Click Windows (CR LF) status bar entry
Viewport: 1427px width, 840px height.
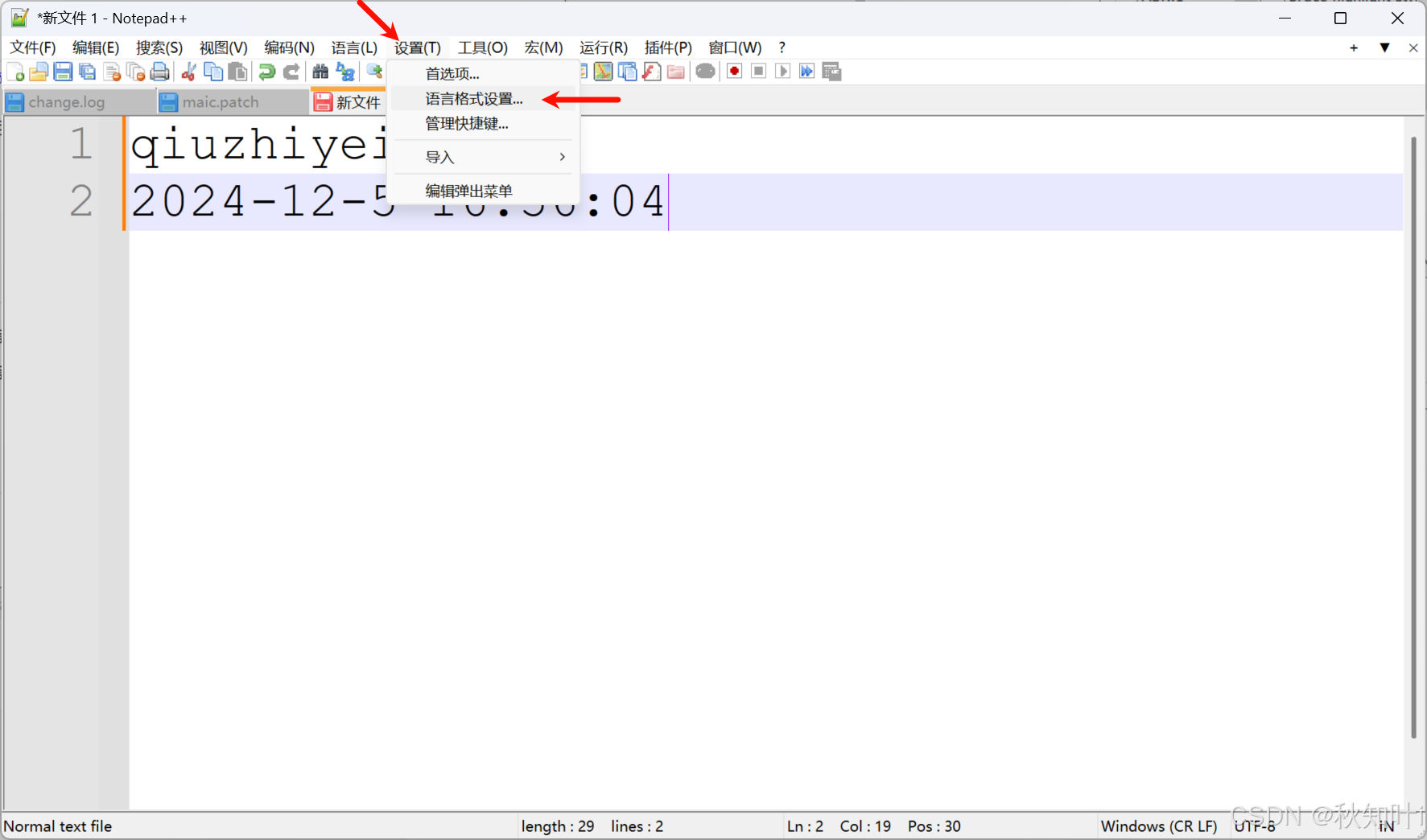pos(1159,826)
